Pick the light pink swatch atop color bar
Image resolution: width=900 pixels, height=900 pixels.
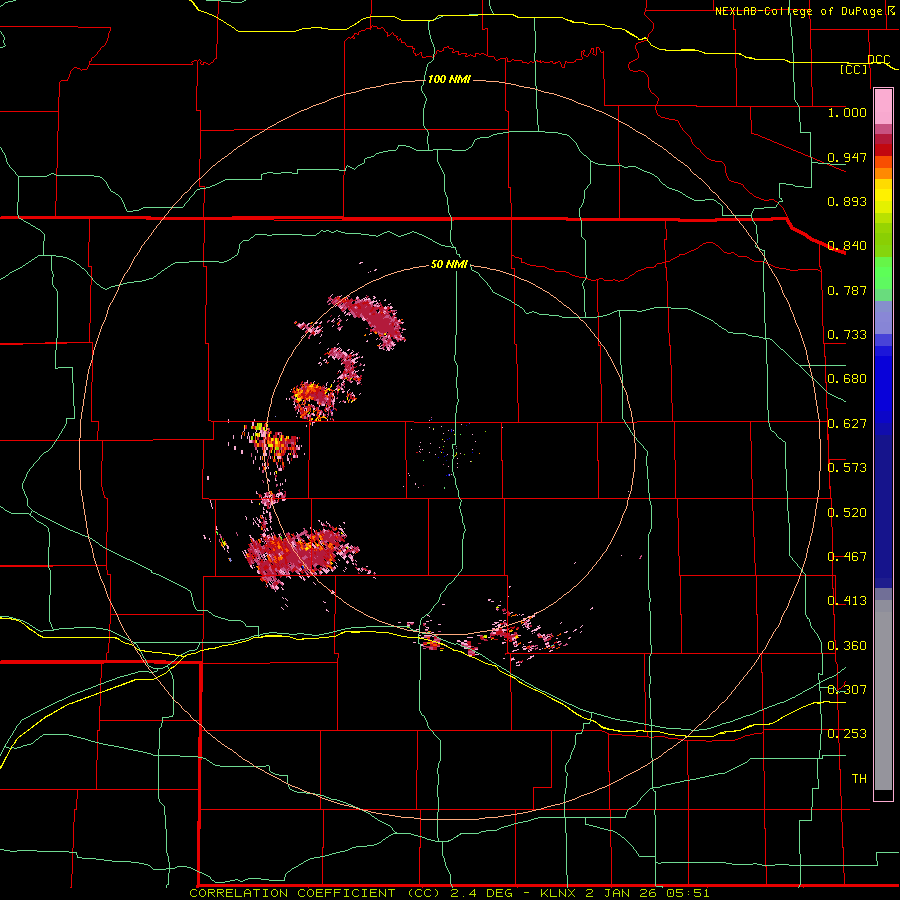883,107
